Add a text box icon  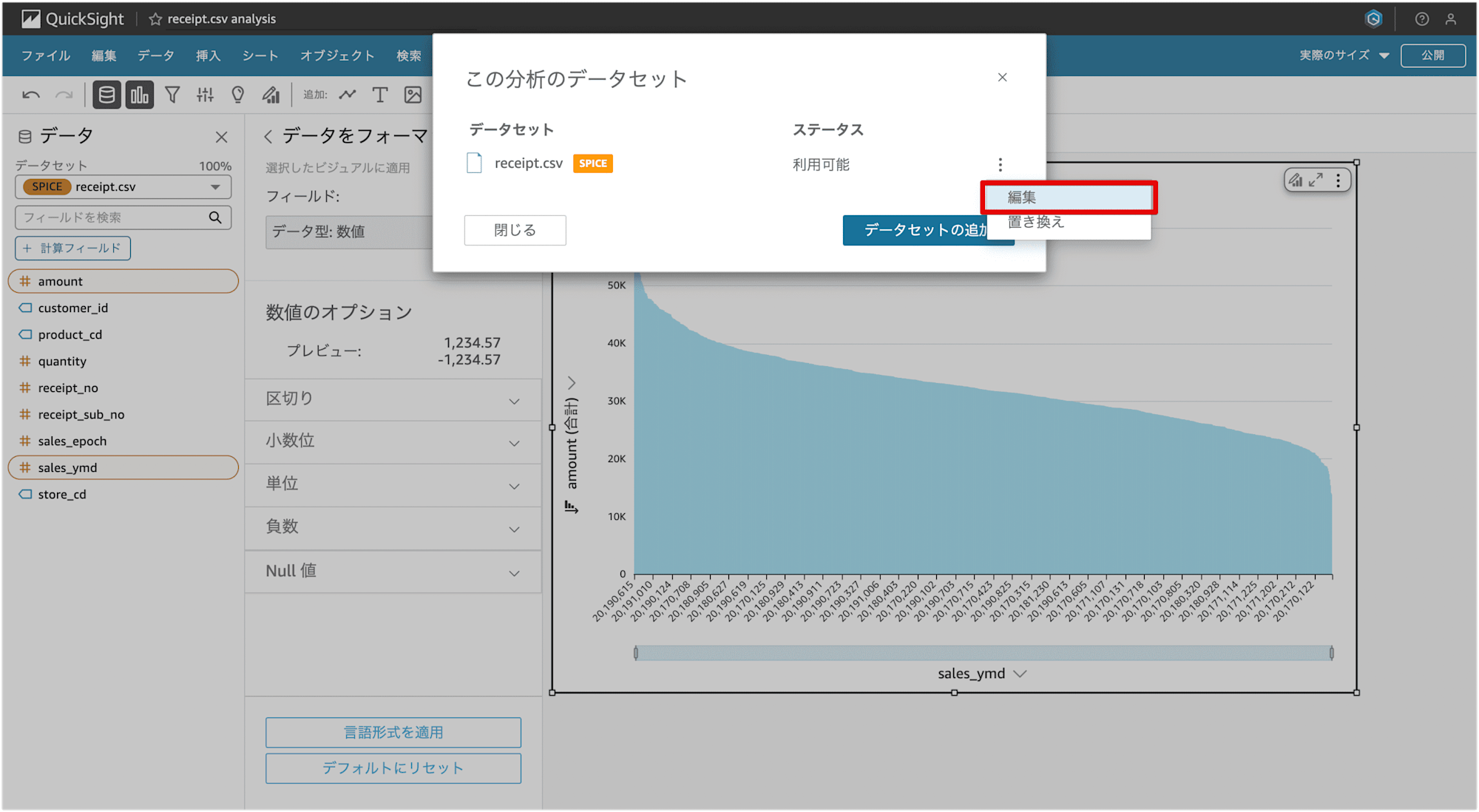coord(380,95)
